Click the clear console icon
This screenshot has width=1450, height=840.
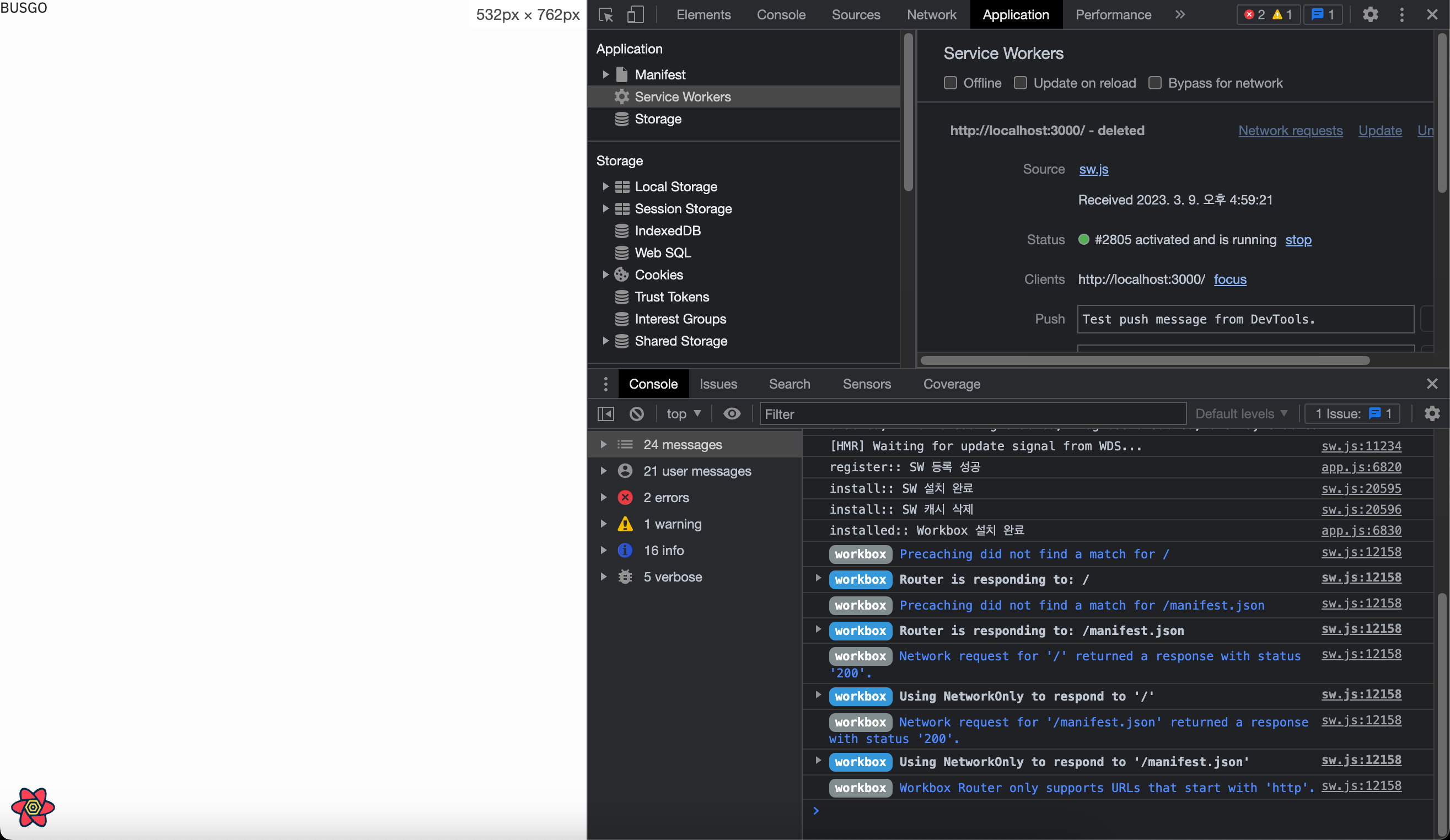636,414
